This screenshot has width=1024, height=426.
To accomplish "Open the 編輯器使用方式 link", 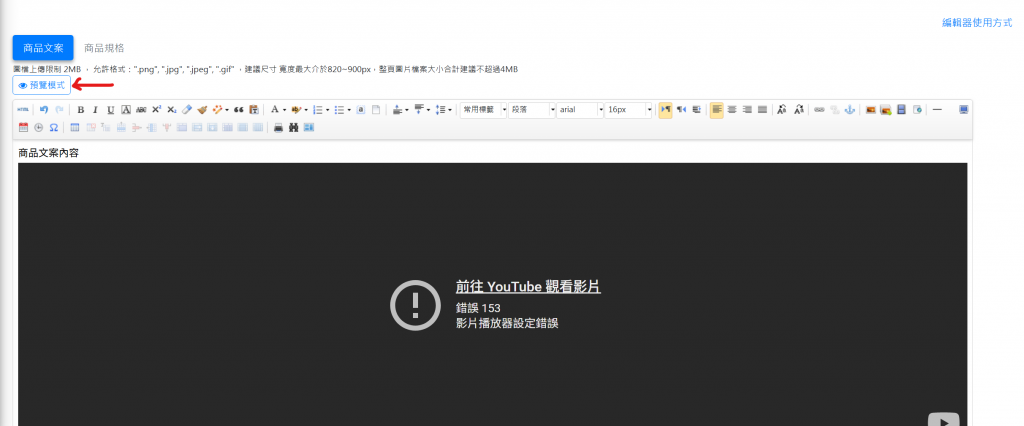I will pos(976,22).
